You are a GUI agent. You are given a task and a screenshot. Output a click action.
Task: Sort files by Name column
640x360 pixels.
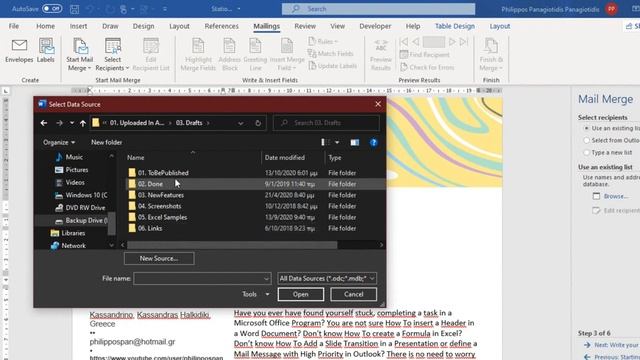click(136, 158)
